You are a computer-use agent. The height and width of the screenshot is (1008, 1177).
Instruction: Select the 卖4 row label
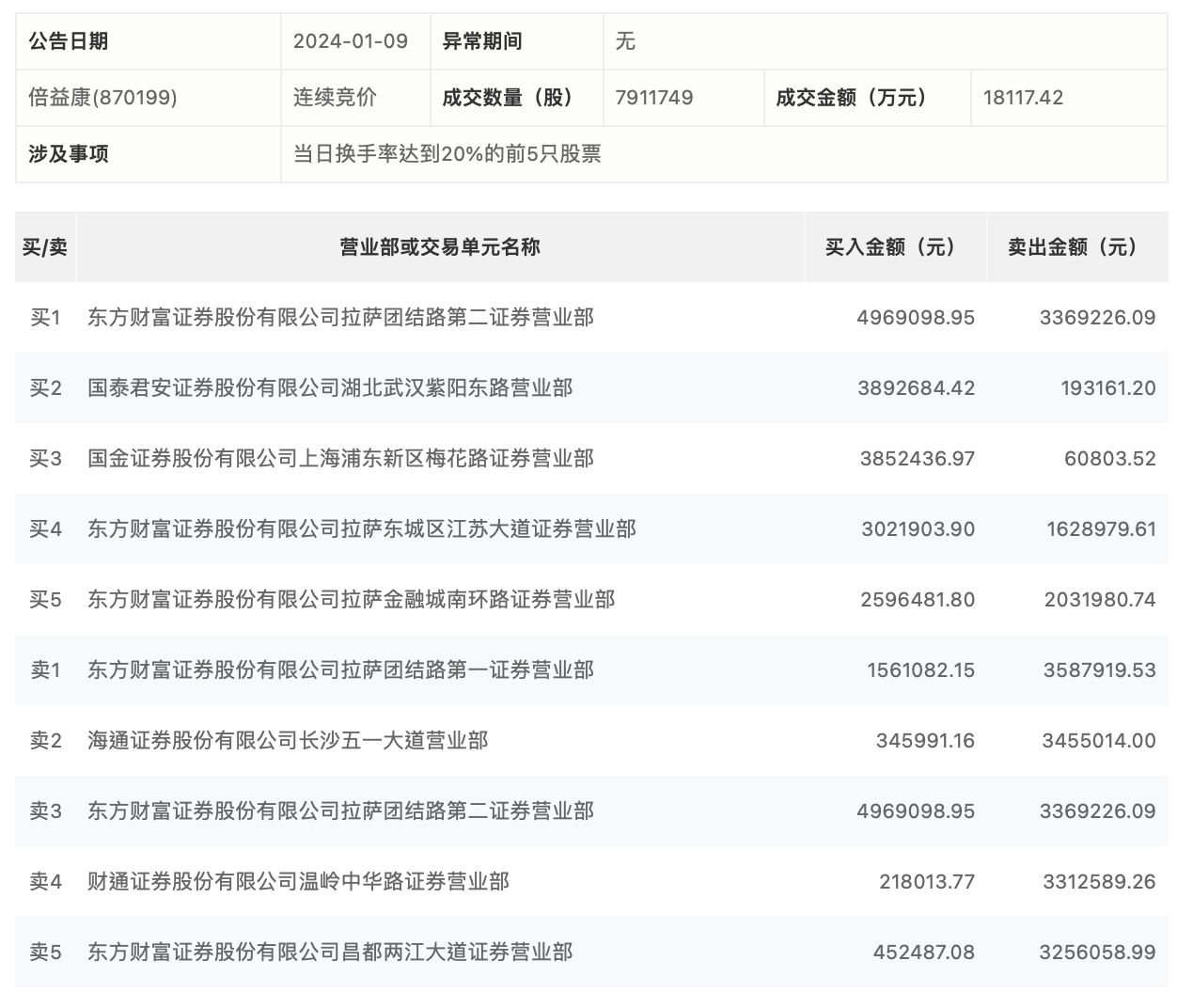coord(45,882)
